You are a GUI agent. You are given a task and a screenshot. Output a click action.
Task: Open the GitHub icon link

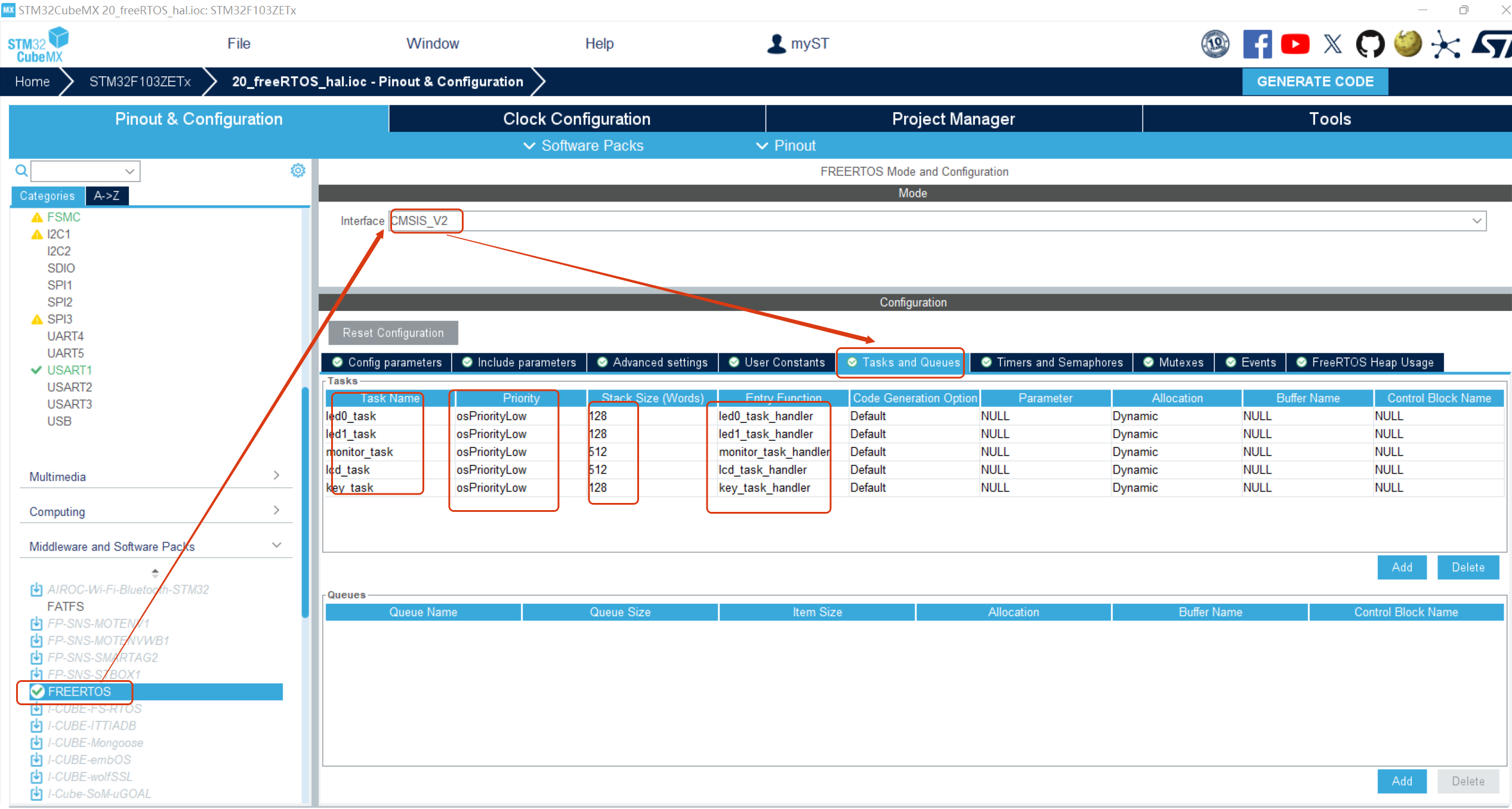click(x=1370, y=44)
